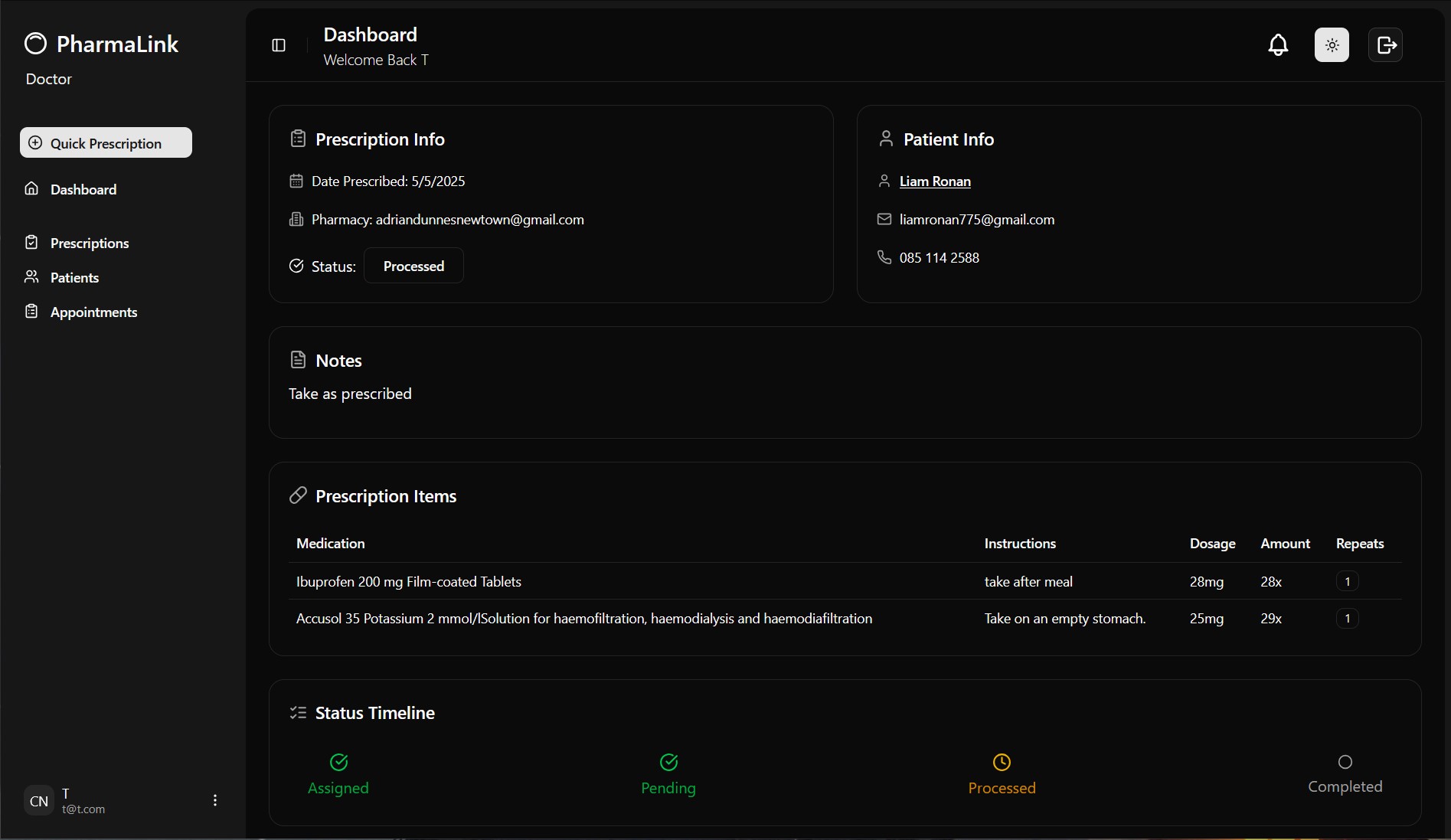Click the Processed status badge
This screenshot has height=840, width=1451.
pyautogui.click(x=413, y=266)
